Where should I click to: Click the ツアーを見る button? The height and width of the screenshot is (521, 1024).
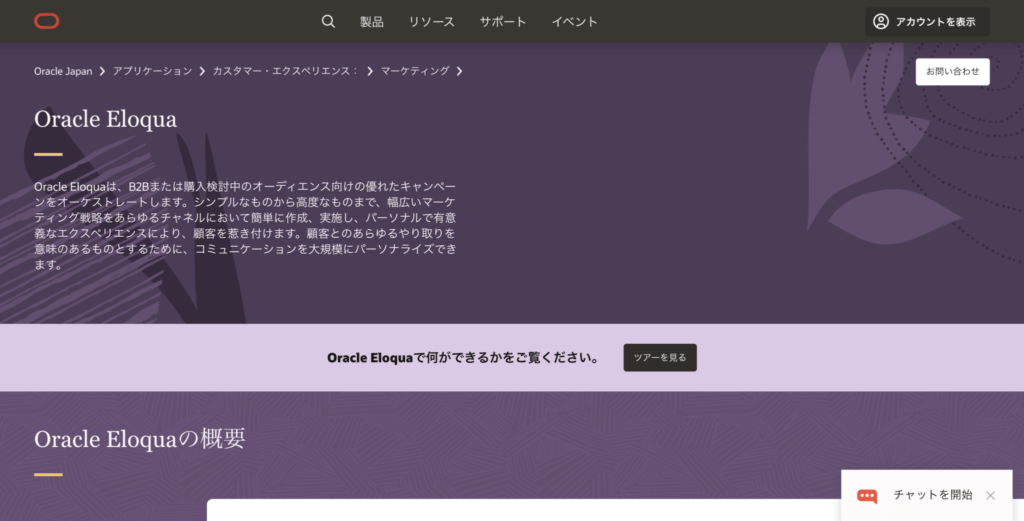660,358
